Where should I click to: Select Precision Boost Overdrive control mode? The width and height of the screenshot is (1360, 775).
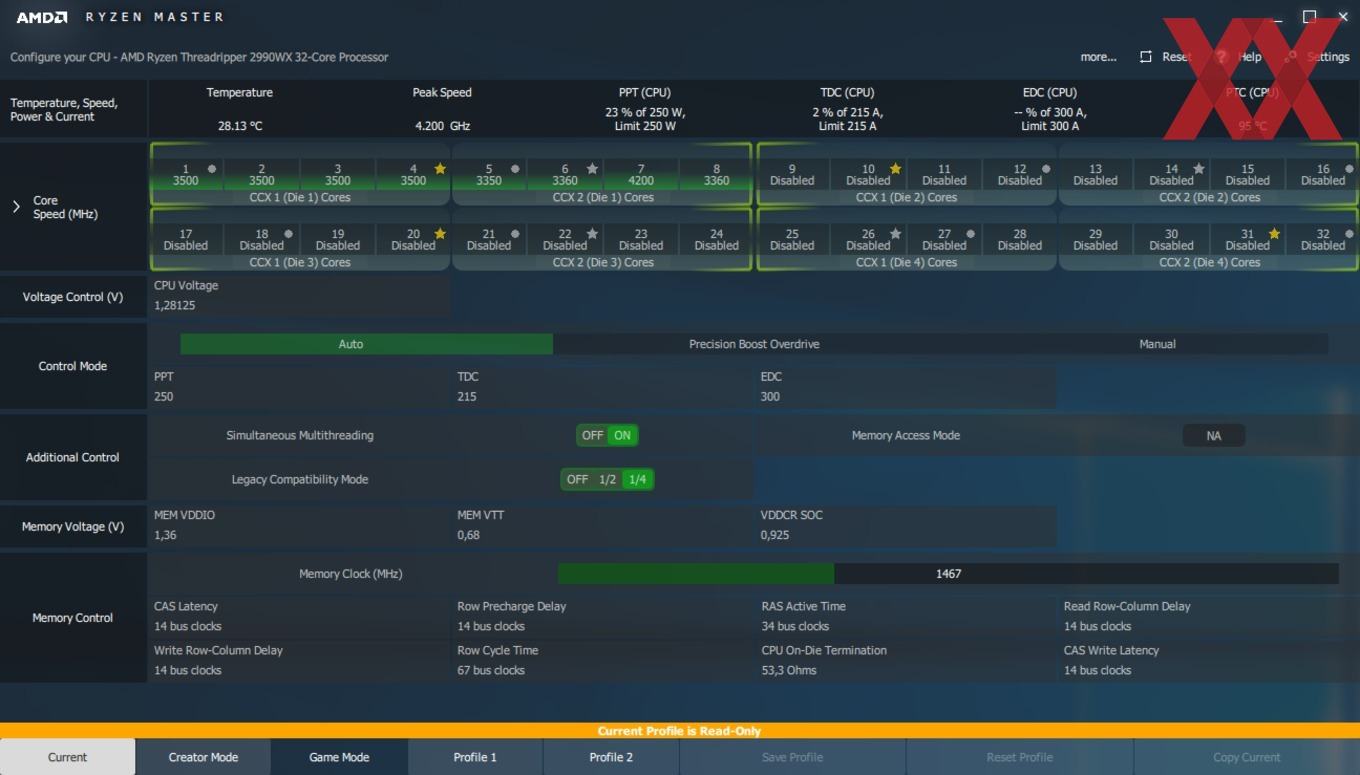(754, 344)
